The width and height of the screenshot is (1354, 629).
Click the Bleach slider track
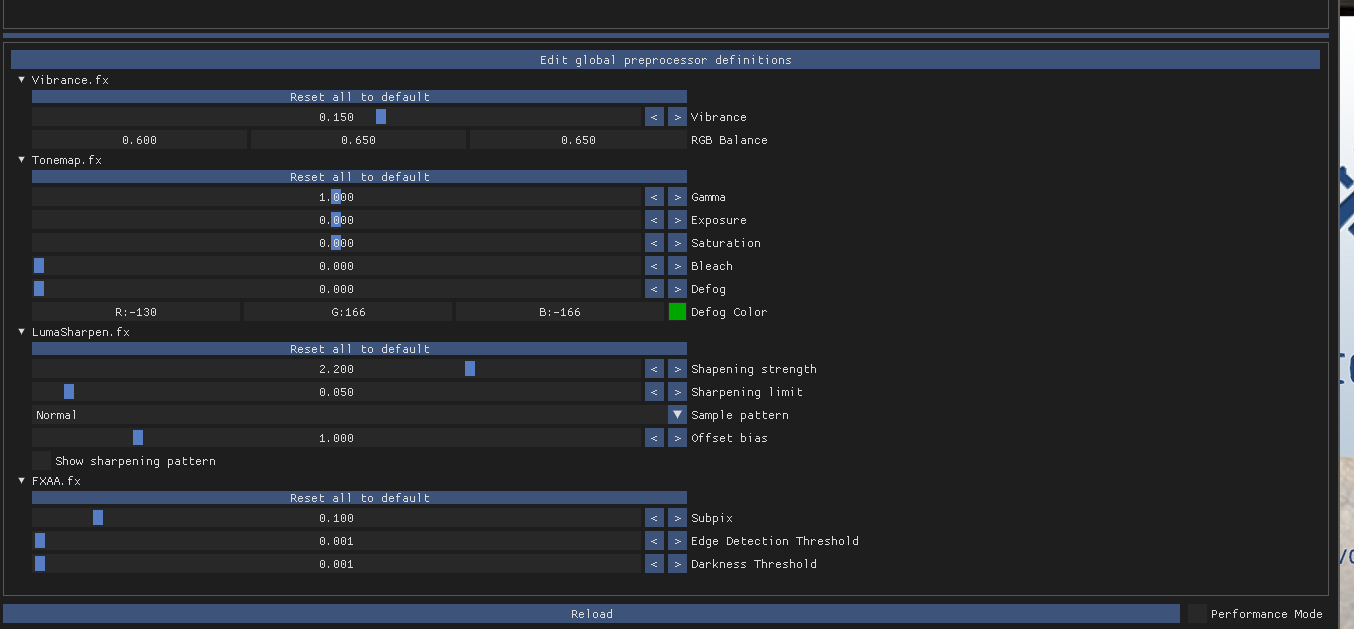336,266
